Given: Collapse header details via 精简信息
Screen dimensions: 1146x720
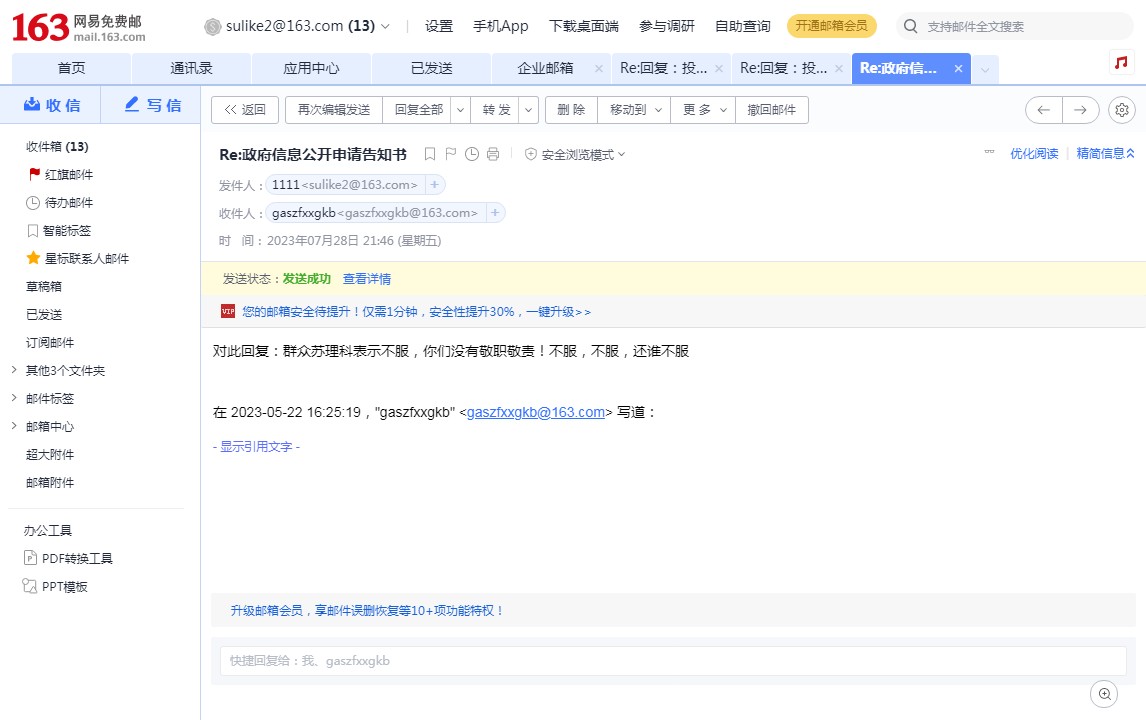Looking at the screenshot, I should point(1105,154).
